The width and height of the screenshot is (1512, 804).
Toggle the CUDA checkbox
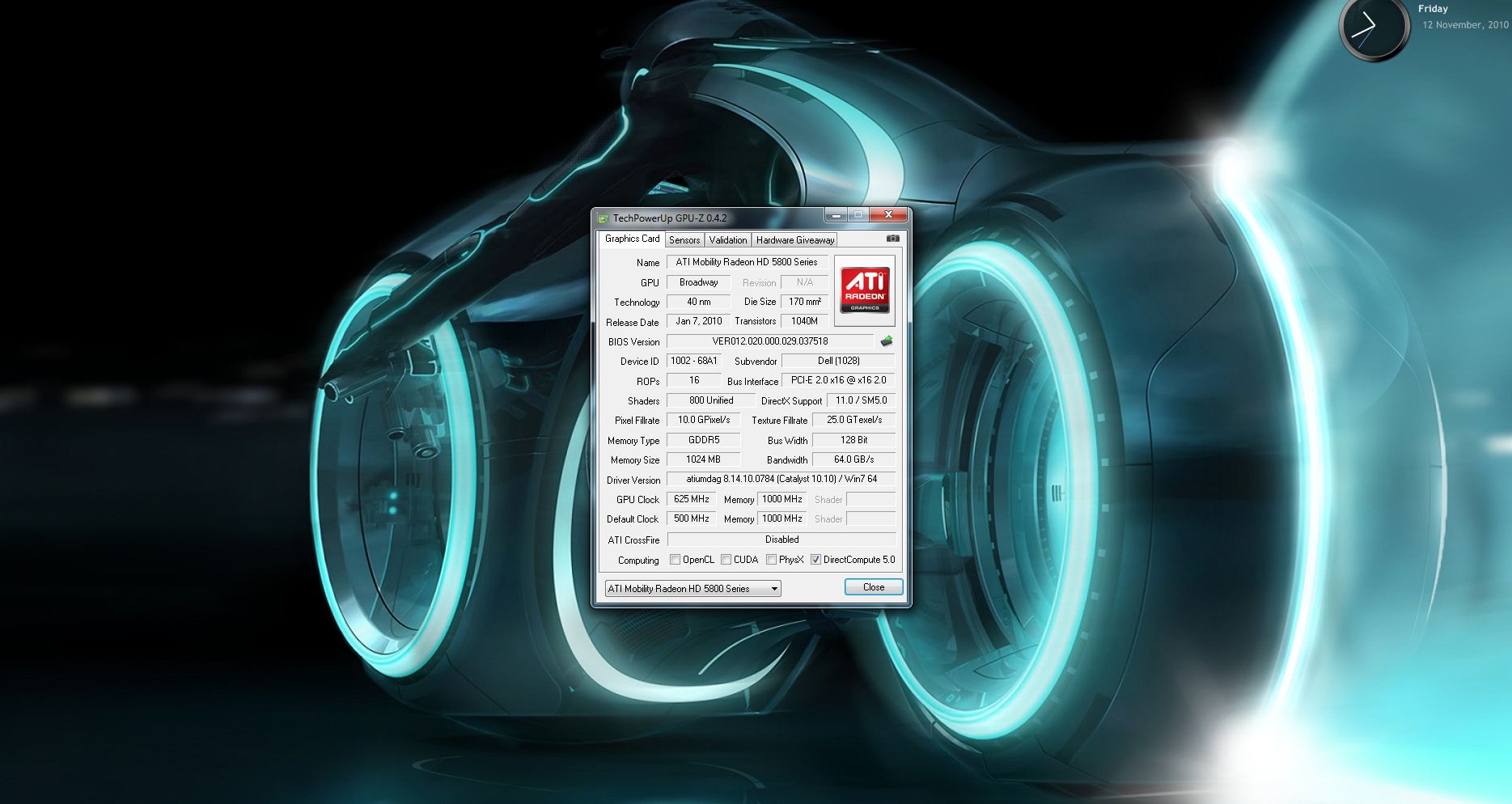[x=726, y=560]
